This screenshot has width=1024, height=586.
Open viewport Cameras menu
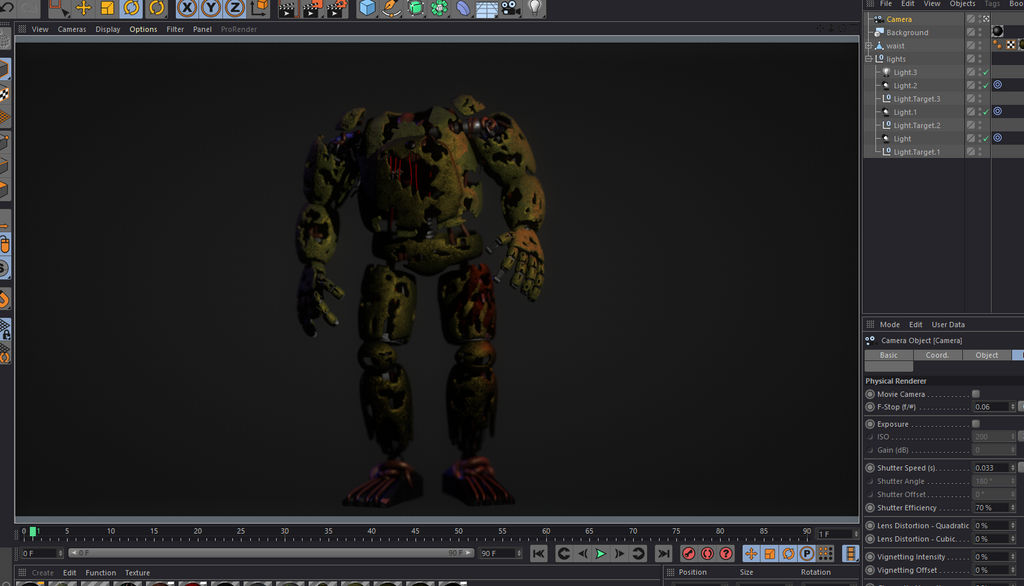click(72, 29)
